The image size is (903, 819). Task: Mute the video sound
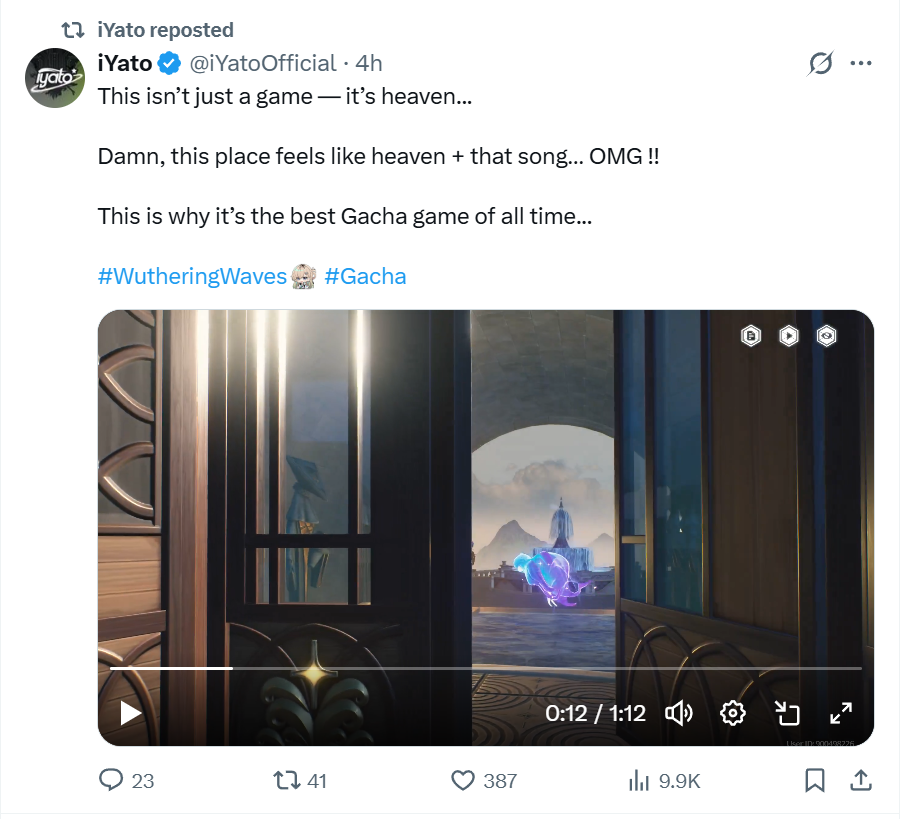(x=679, y=713)
